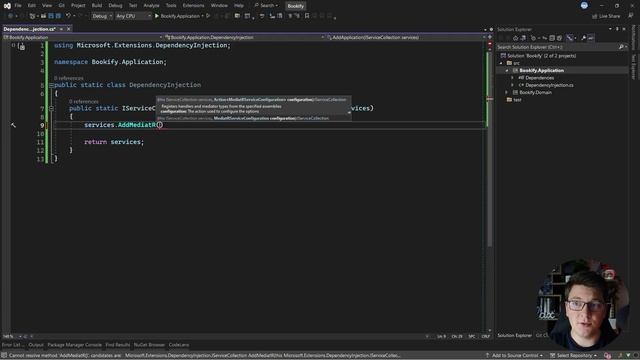Open the Help menu
The width and height of the screenshot is (640, 360).
tap(239, 6)
